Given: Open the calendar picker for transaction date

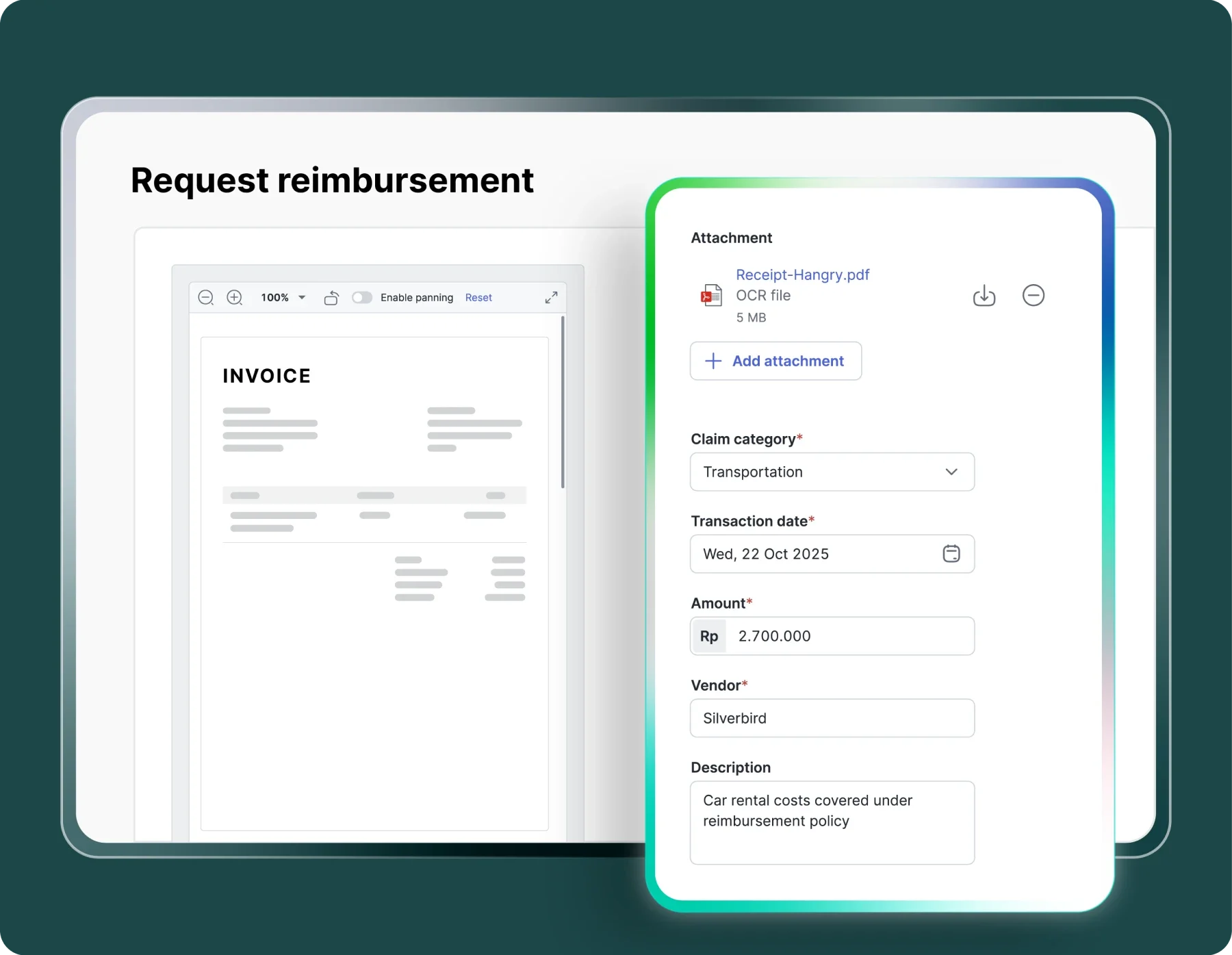Looking at the screenshot, I should (951, 554).
